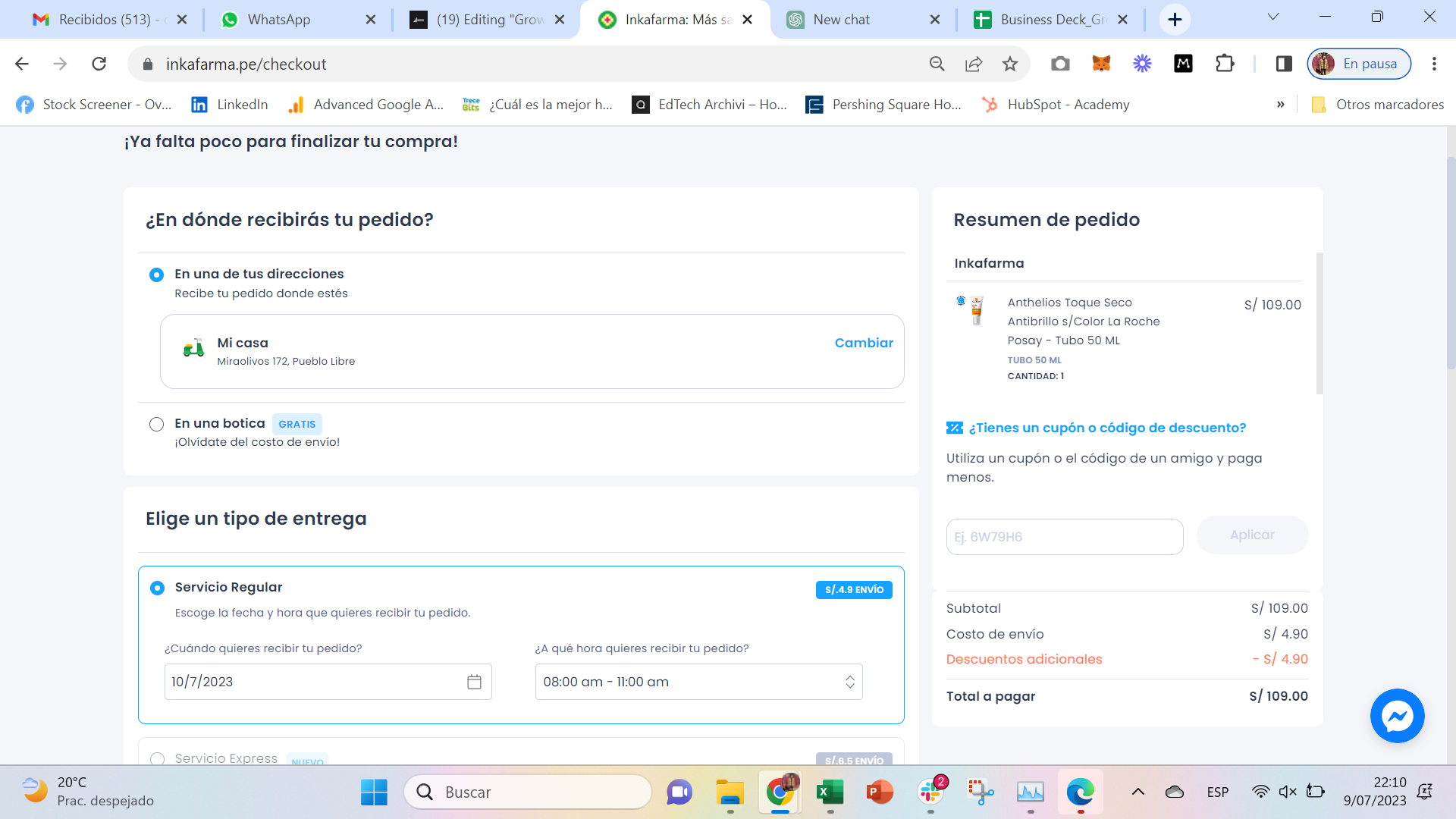Open the black M extension icon

(x=1183, y=64)
